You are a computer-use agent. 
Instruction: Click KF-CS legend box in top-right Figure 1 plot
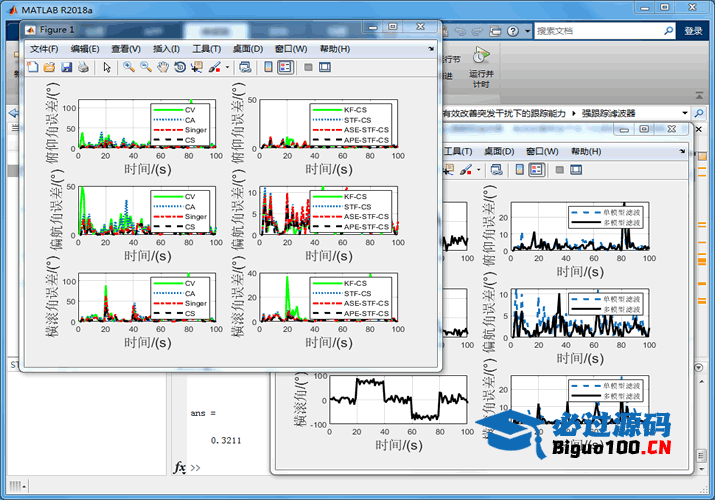click(x=351, y=125)
